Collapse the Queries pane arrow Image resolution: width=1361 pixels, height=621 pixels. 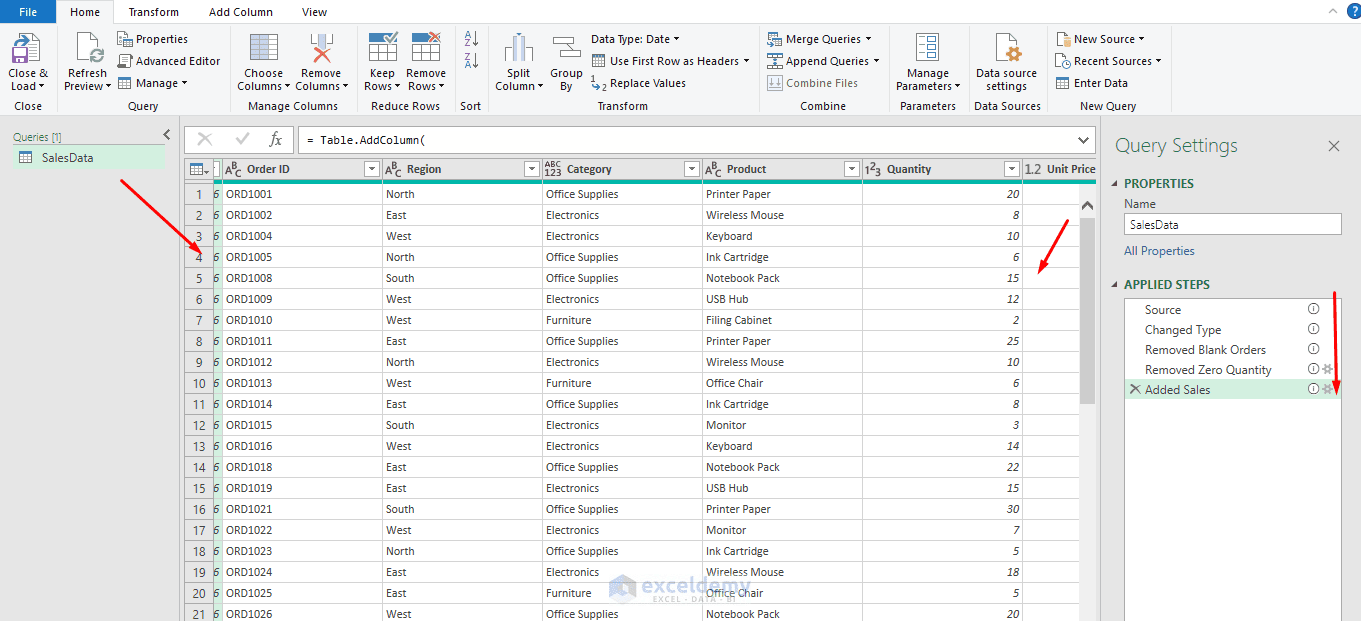click(167, 135)
